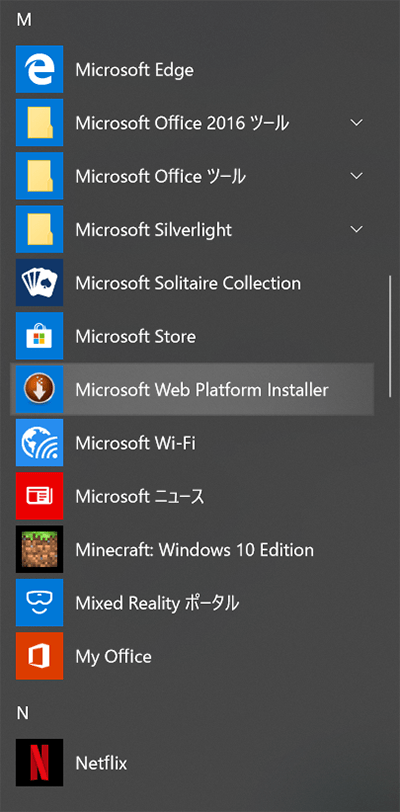400x812 pixels.
Task: Launch the Minecraft grass block icon
Action: click(x=39, y=549)
